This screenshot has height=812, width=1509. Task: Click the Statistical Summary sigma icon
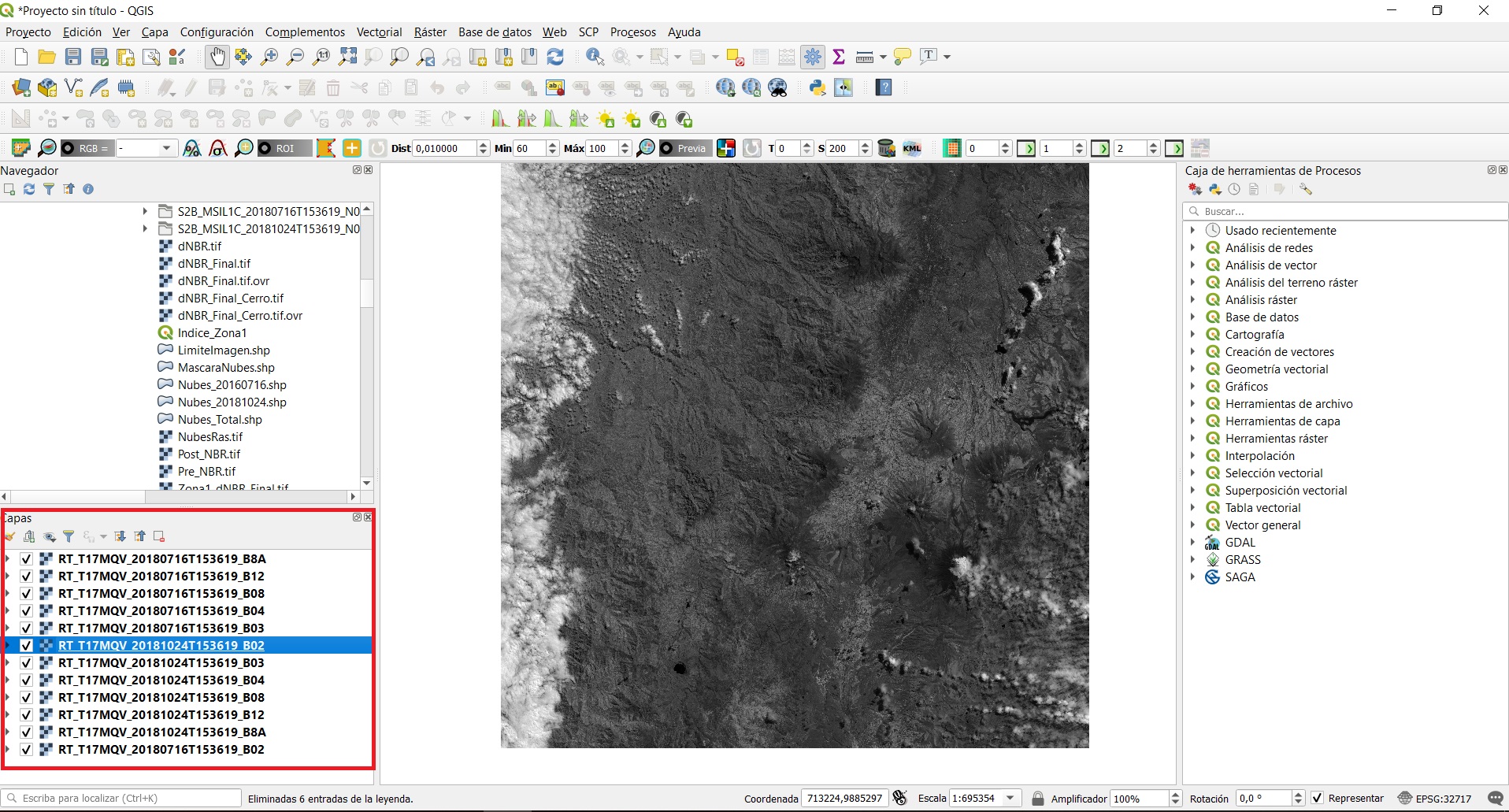(x=839, y=57)
